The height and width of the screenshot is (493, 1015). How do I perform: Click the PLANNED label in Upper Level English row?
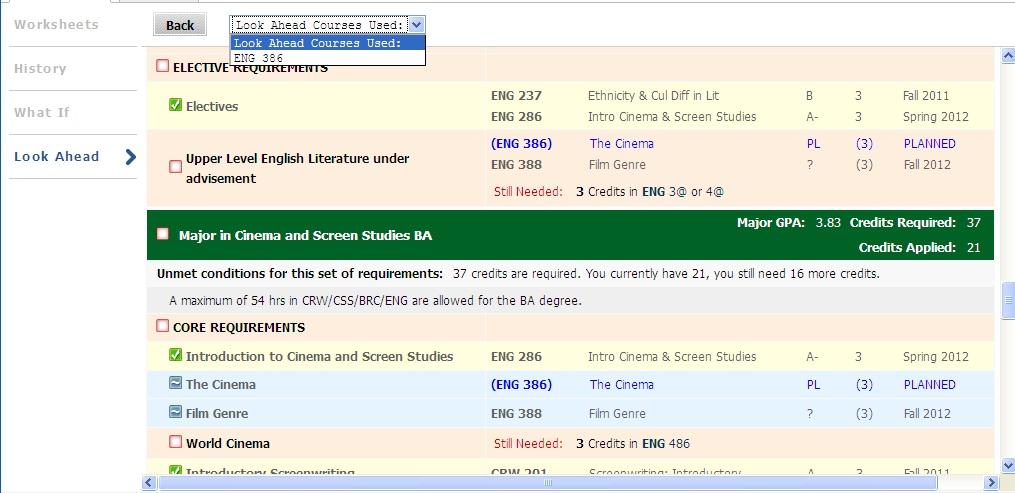930,144
